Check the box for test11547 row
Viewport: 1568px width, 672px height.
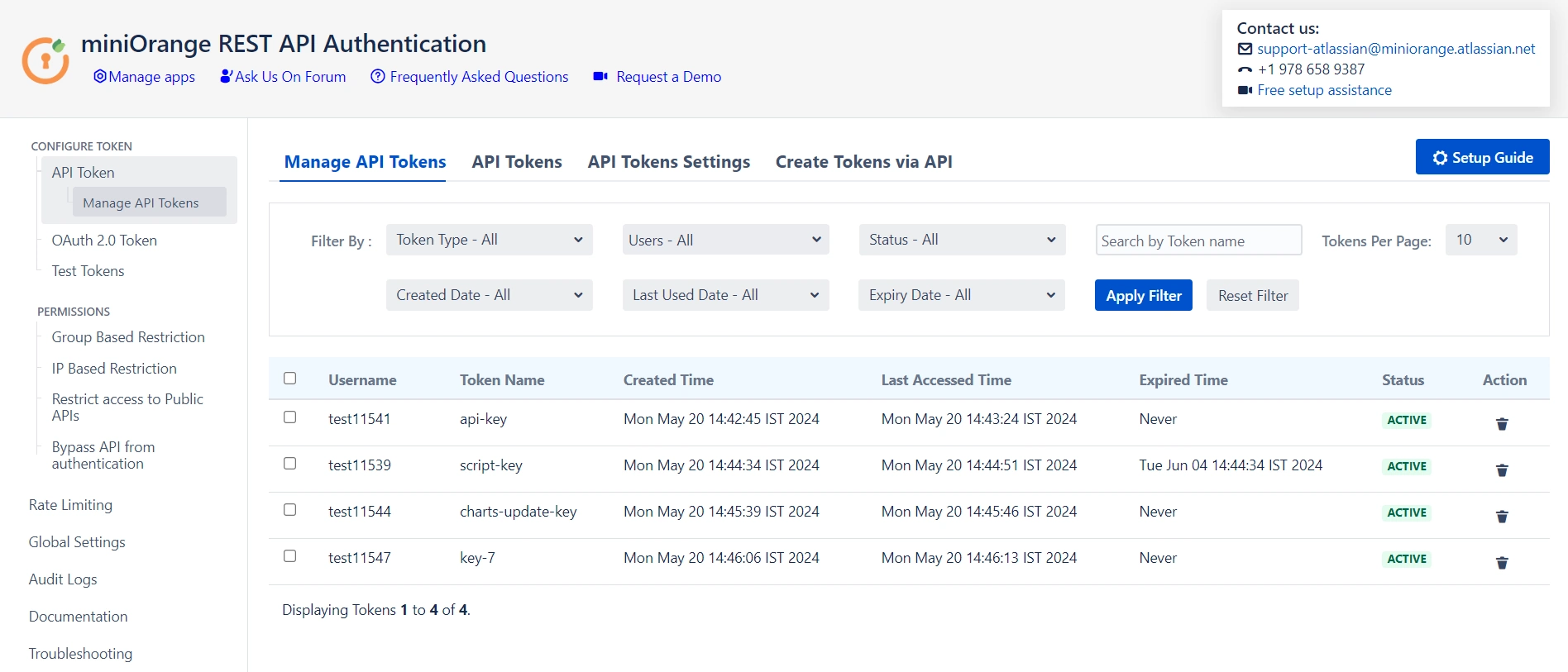point(289,556)
